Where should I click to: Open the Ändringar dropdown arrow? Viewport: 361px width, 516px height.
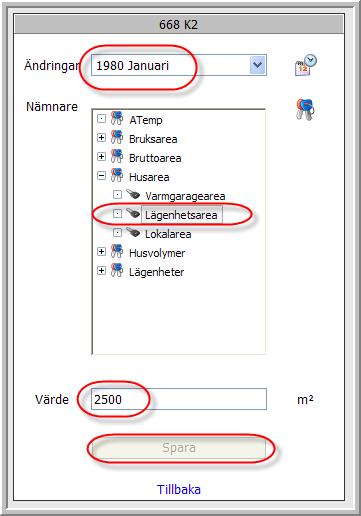coord(258,65)
